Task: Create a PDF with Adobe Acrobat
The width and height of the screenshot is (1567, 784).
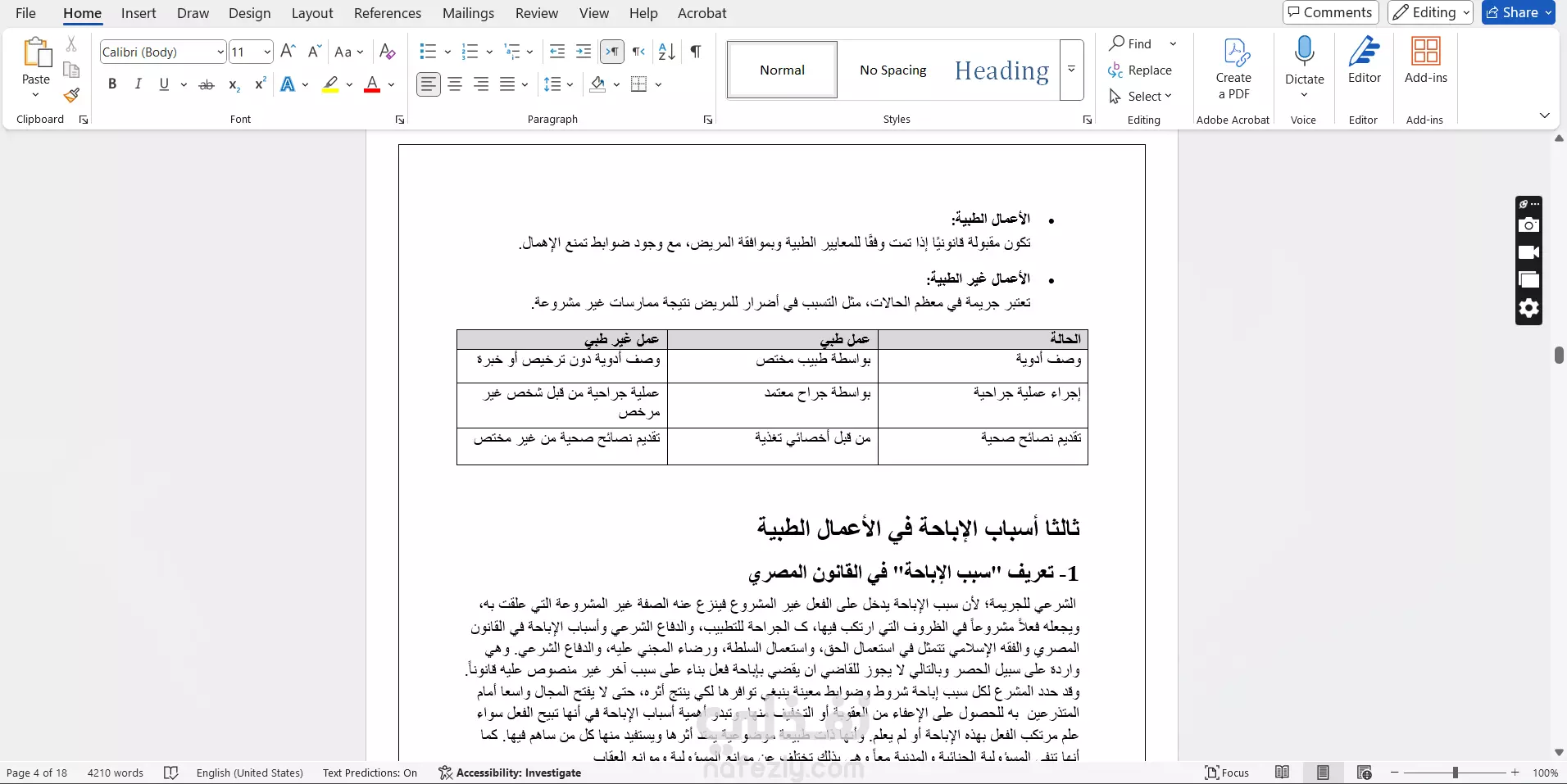Action: (x=1233, y=69)
